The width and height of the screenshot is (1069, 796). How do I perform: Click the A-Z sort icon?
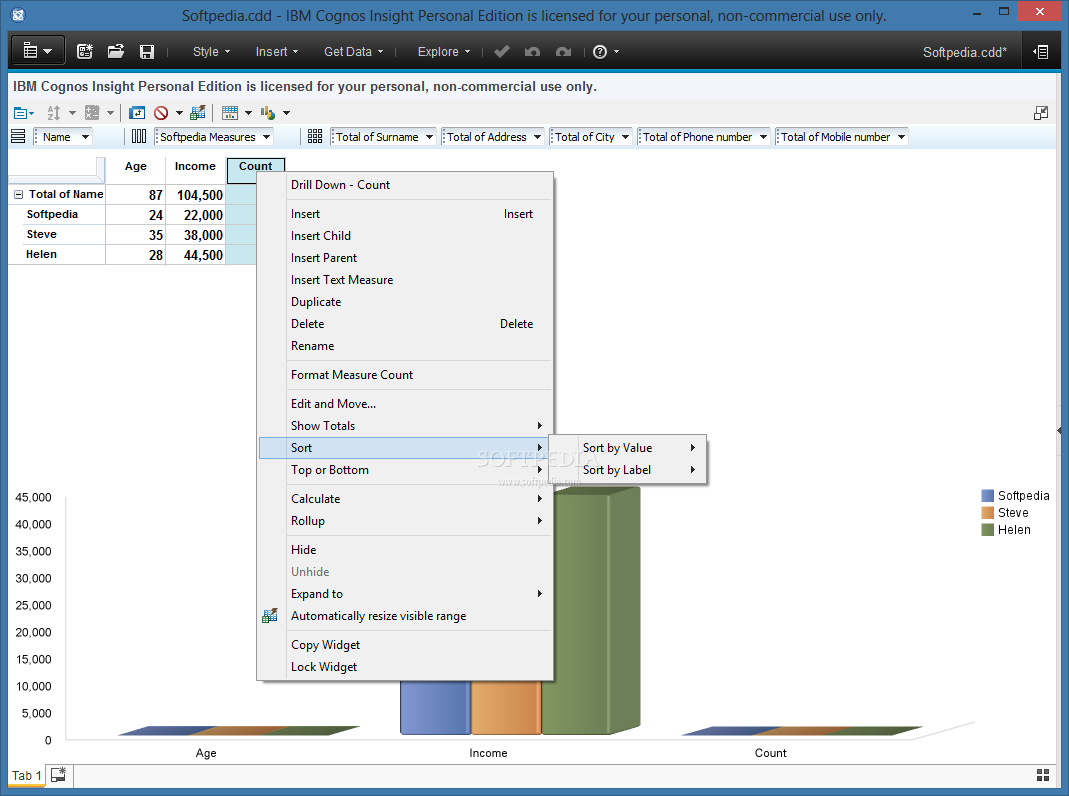(54, 113)
